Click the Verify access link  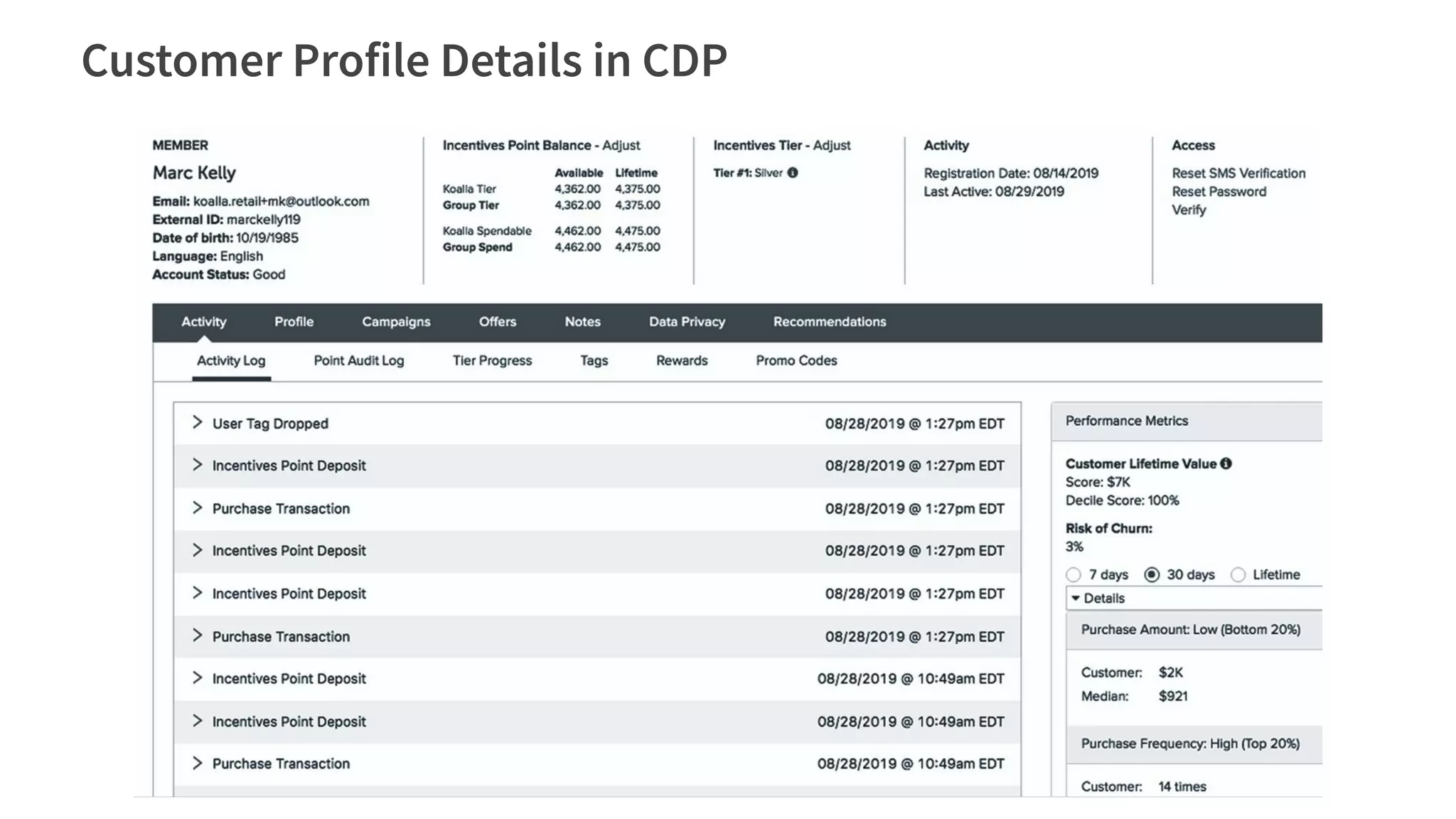1189,210
